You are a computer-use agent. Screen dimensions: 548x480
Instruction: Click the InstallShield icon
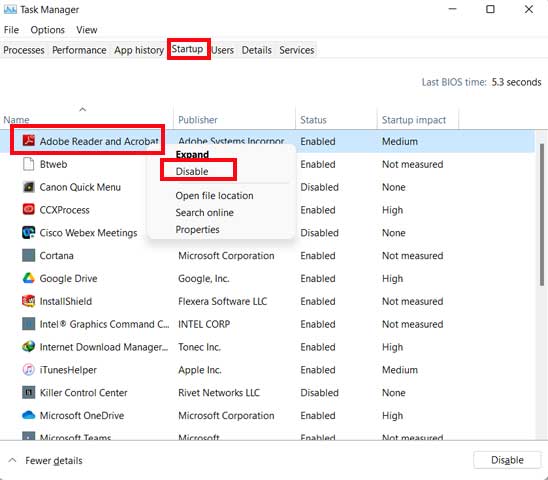[29, 301]
